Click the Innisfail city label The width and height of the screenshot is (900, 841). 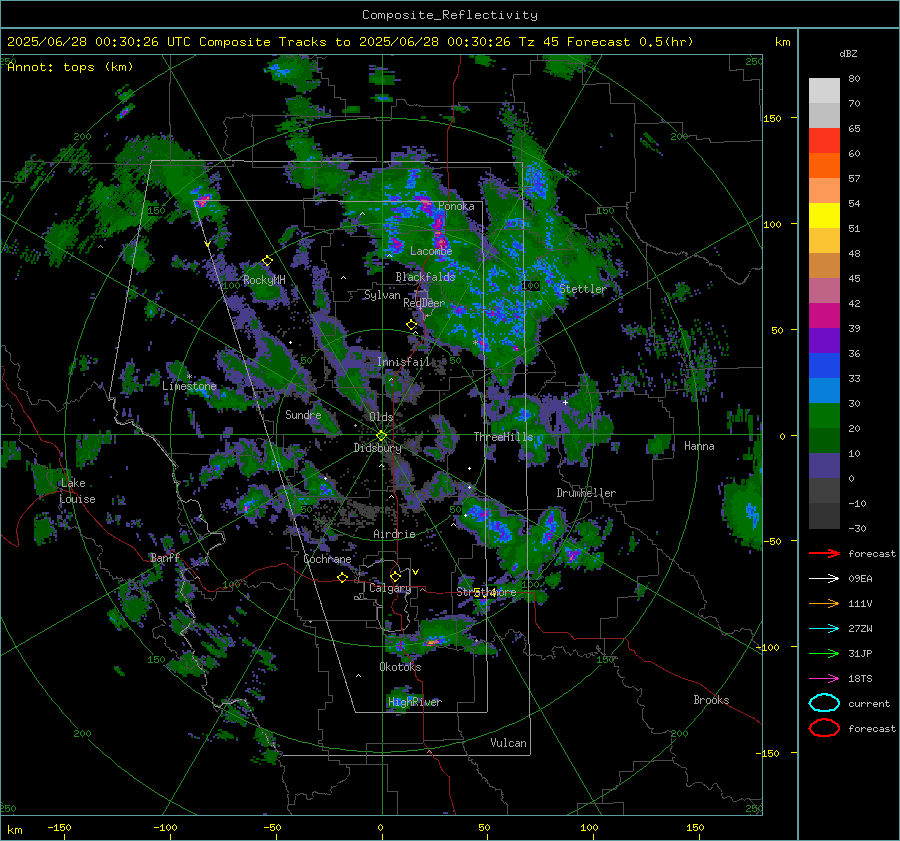[403, 362]
